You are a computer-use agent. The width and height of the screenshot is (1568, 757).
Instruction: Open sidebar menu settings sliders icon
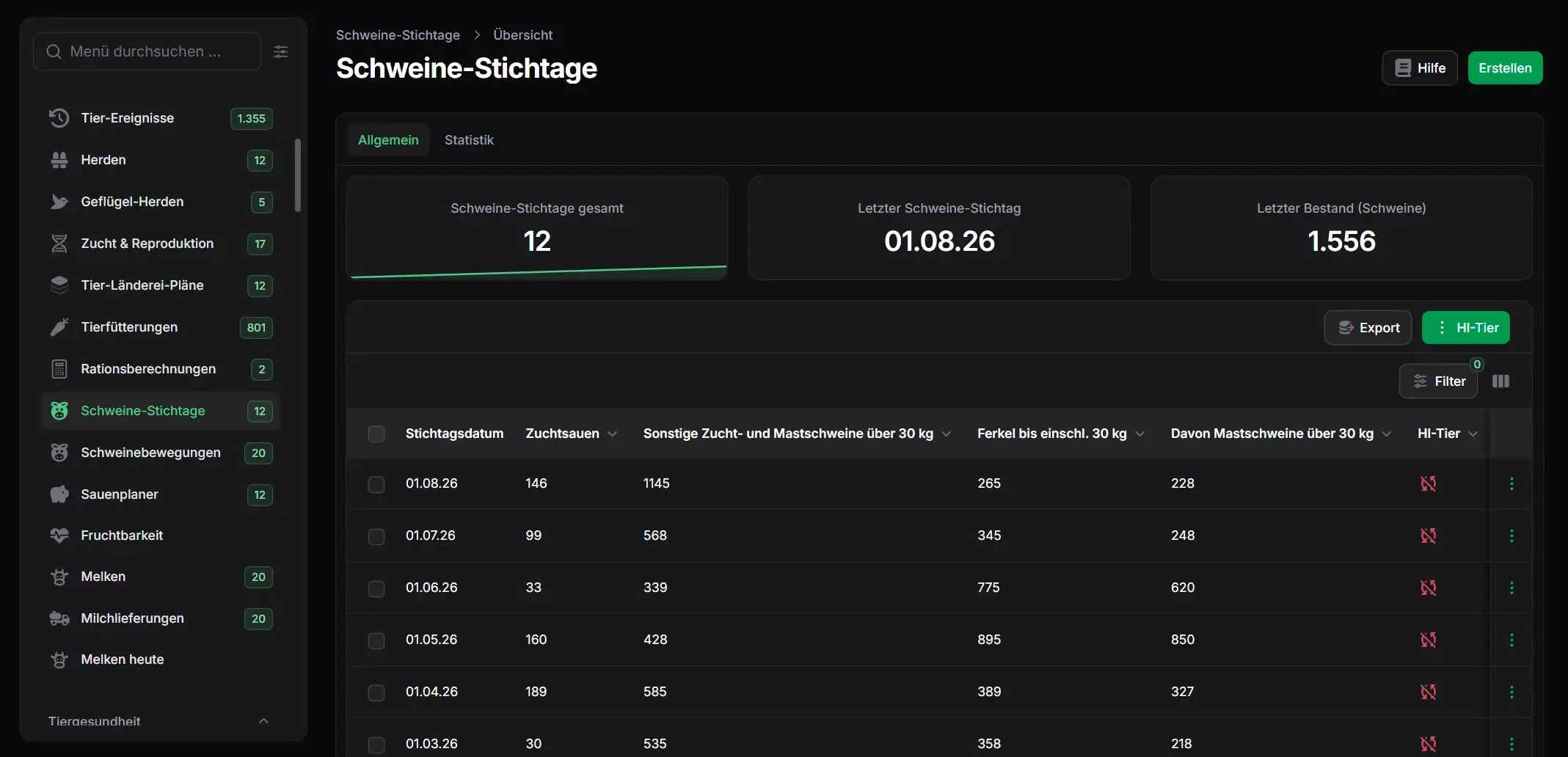pyautogui.click(x=280, y=51)
